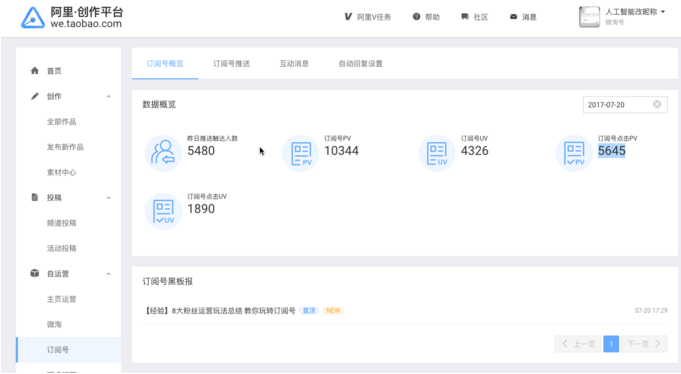Image resolution: width=681 pixels, height=374 pixels.
Task: Click the 帮助 question mark icon
Action: click(x=417, y=17)
